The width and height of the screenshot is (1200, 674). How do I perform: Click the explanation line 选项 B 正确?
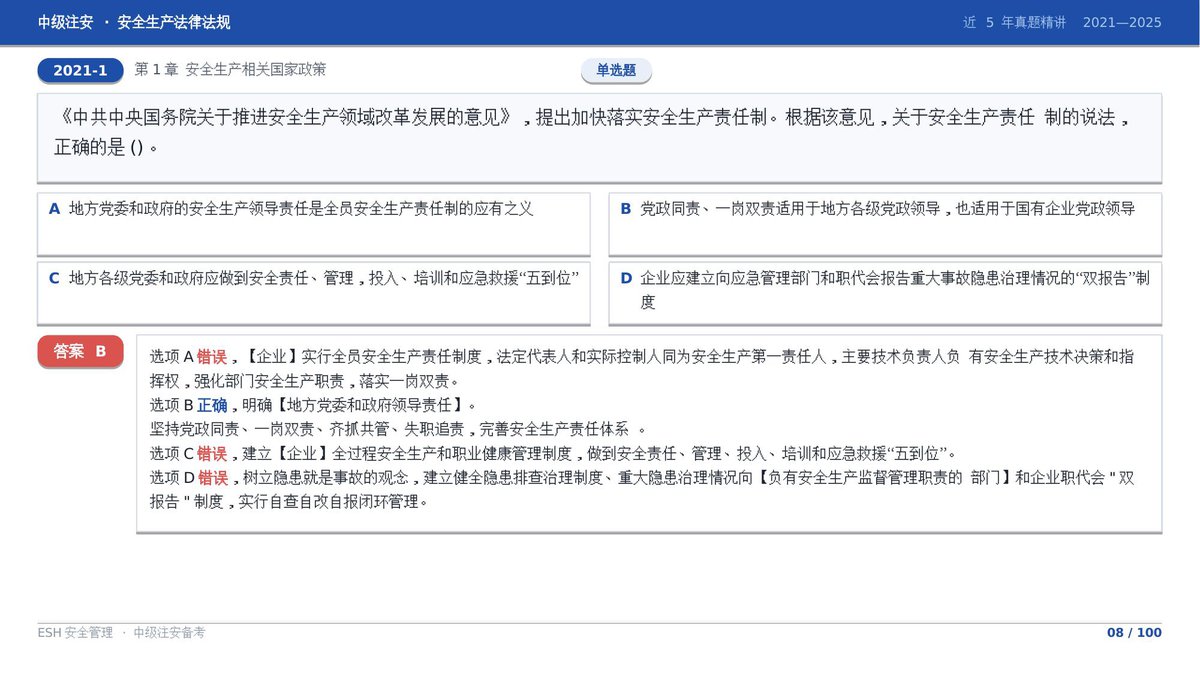point(313,405)
